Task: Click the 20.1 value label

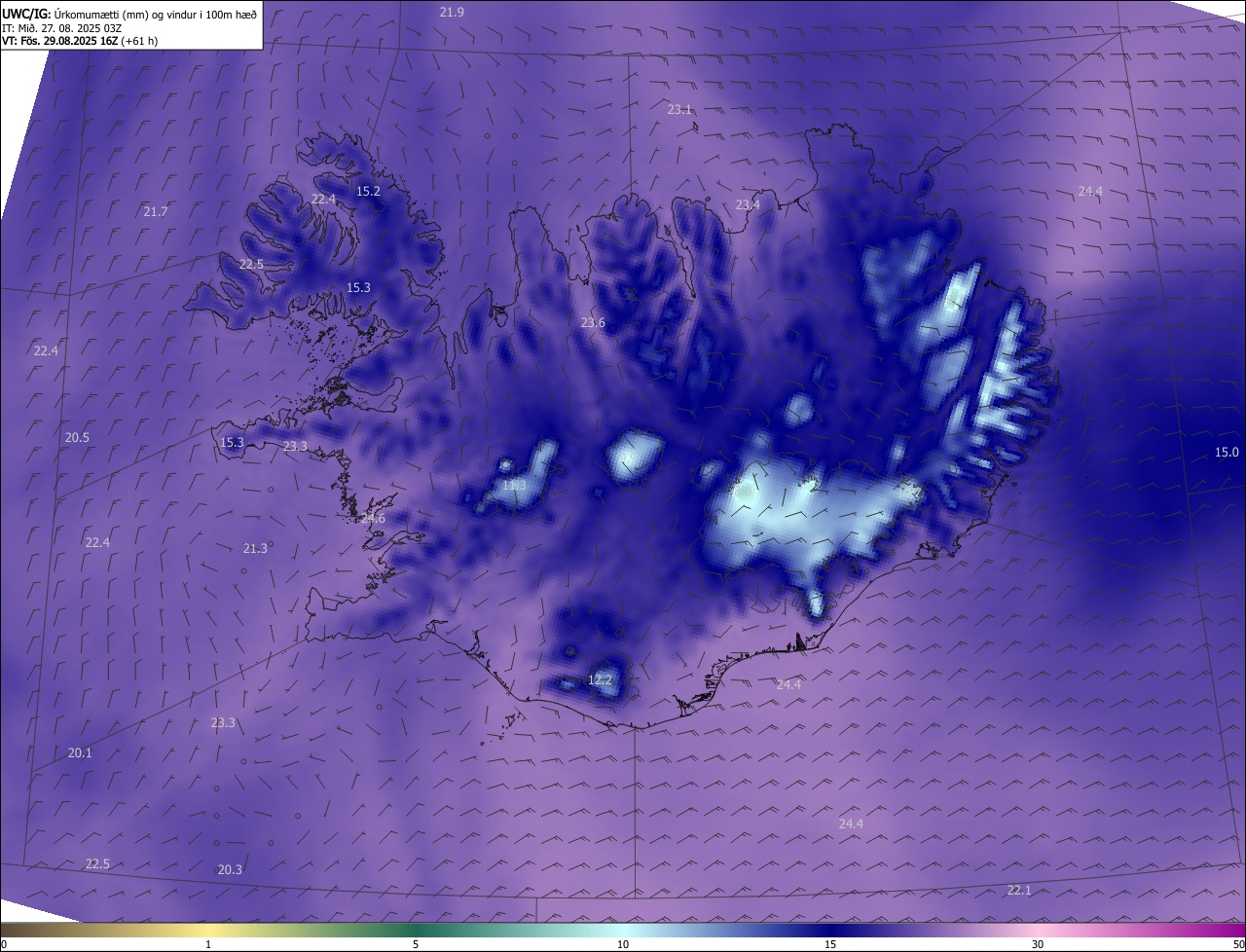Action: [x=80, y=753]
